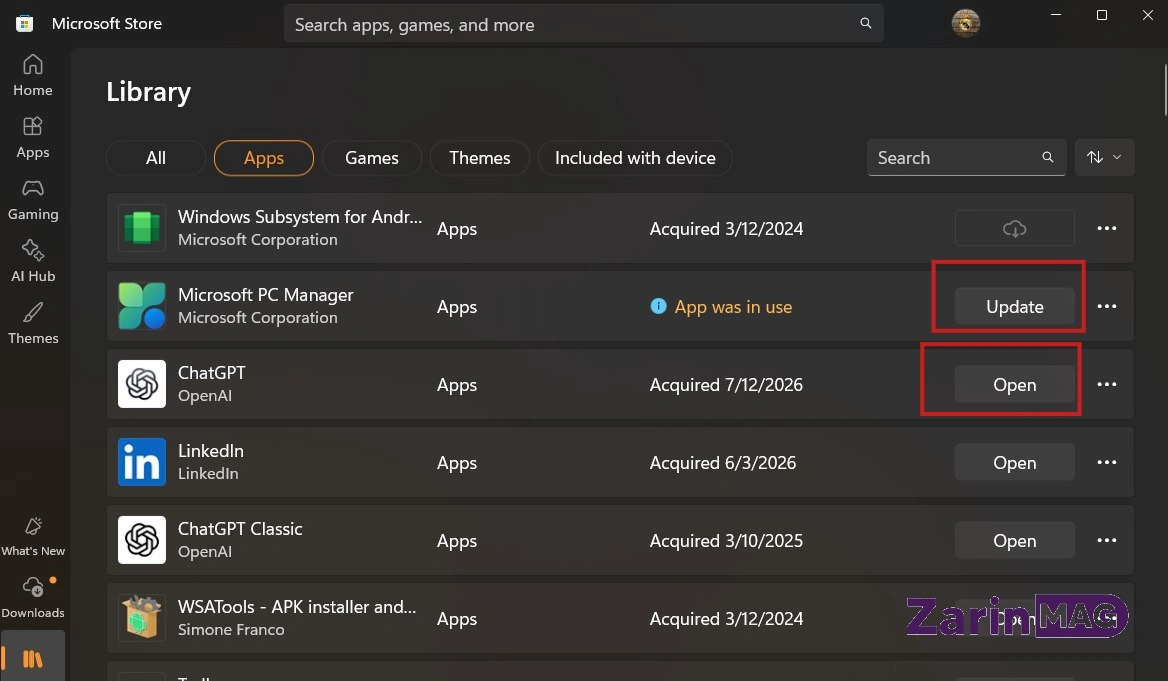
Task: Click the ChatGPT Classic app icon
Action: click(x=142, y=540)
